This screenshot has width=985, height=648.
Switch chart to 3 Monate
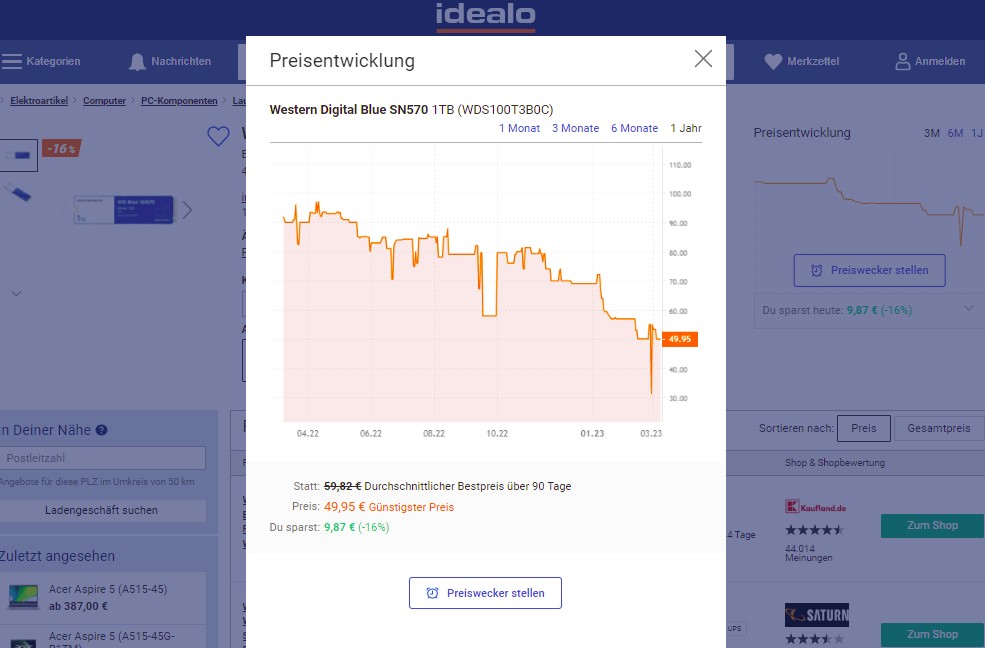575,128
